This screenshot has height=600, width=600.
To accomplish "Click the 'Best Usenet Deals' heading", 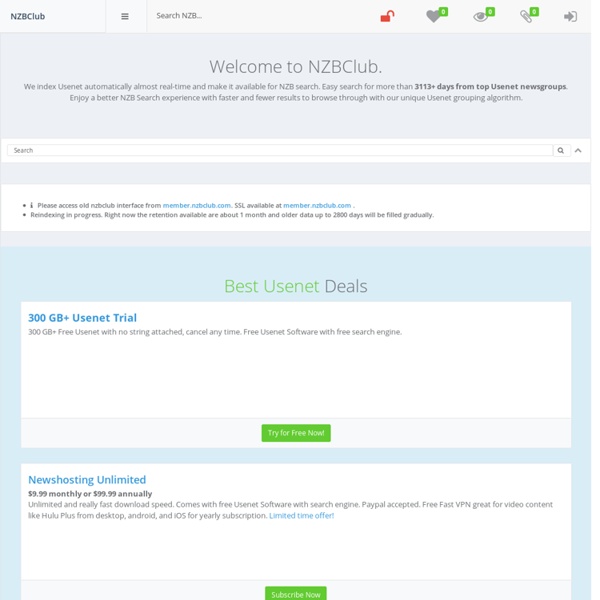I will tap(295, 286).
